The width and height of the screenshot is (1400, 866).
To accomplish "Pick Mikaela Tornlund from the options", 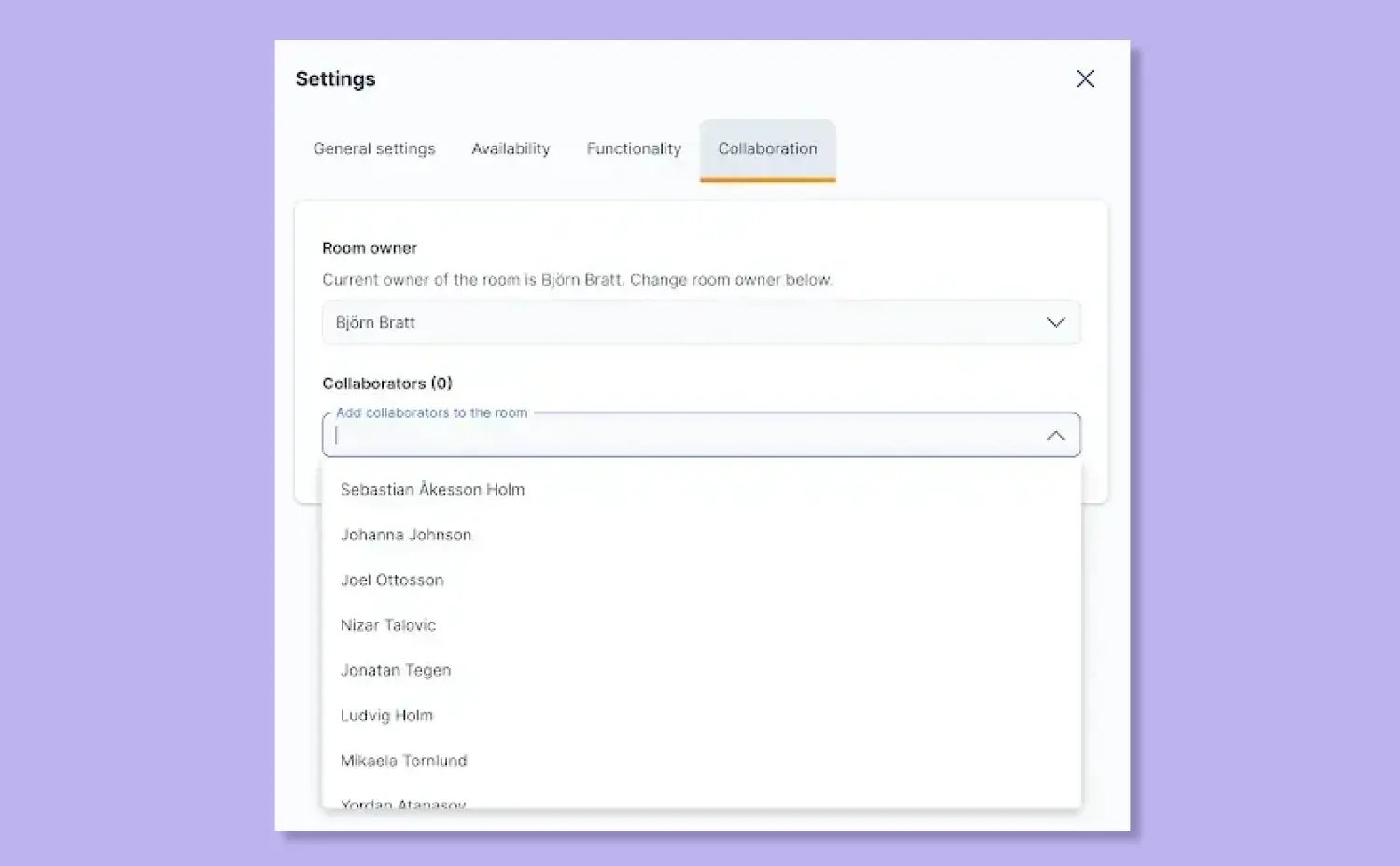I will [701, 761].
